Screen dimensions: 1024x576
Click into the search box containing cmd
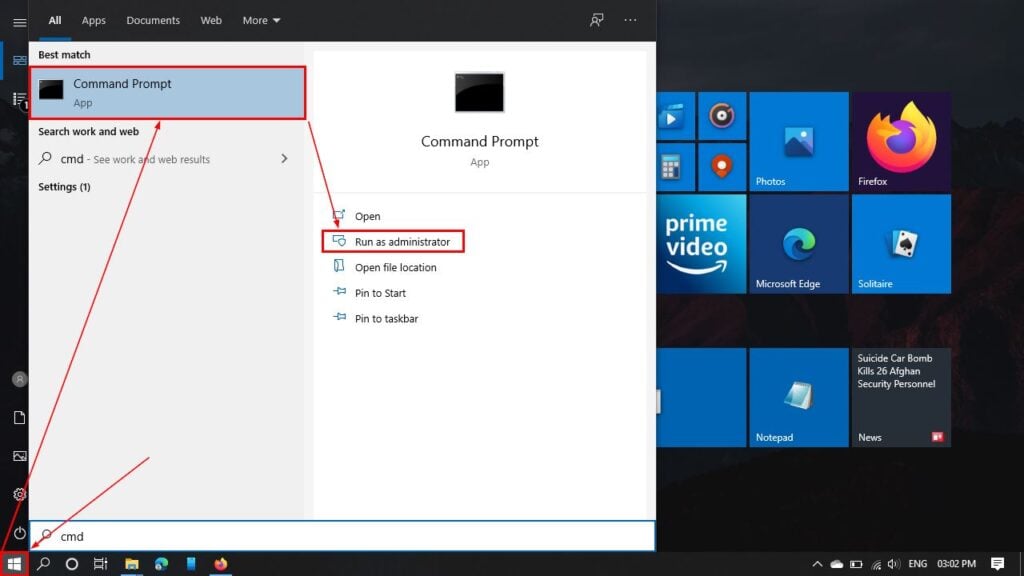coord(343,536)
